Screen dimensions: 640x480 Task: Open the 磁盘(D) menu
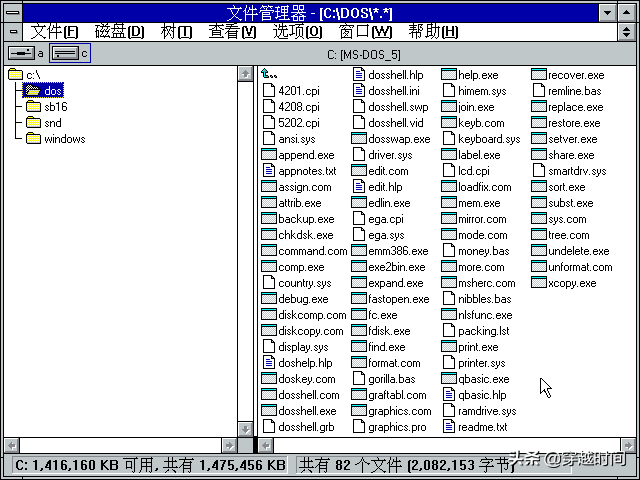pyautogui.click(x=120, y=31)
